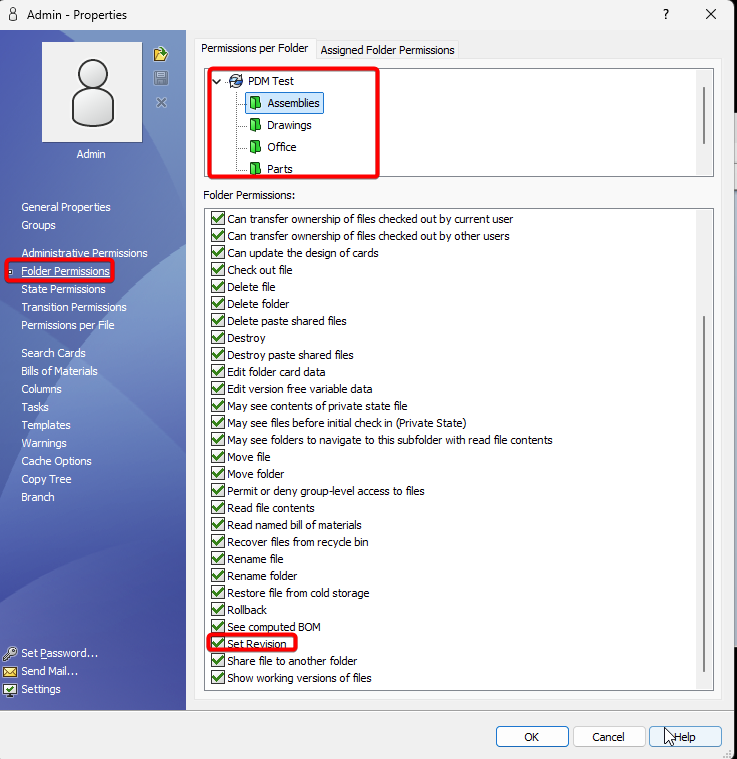This screenshot has width=737, height=759.
Task: Click the user icon in title bar
Action: click(x=13, y=15)
